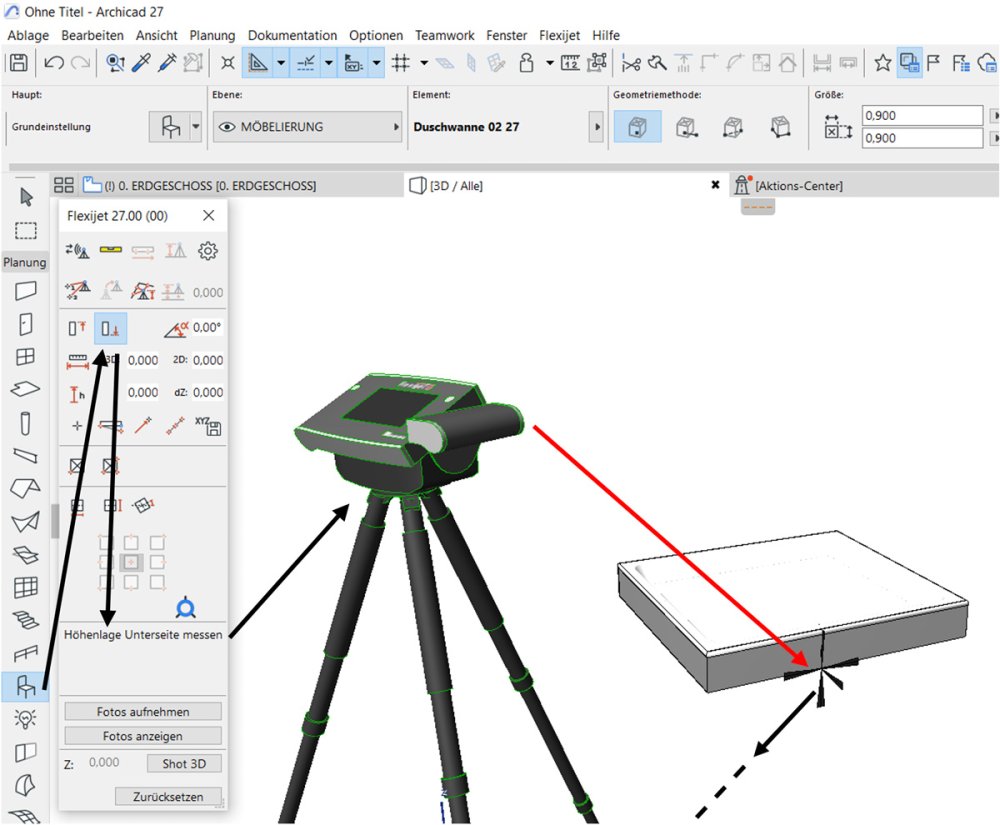This screenshot has width=1000, height=825.
Task: Close the 3D / Alle tab
Action: coord(716,185)
